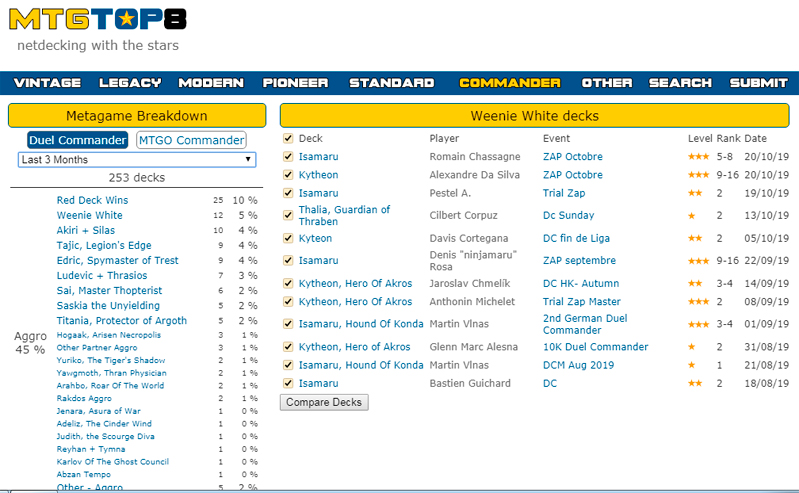Open the Trial Zap event link
Screen dimensions: 799x493
(564, 193)
